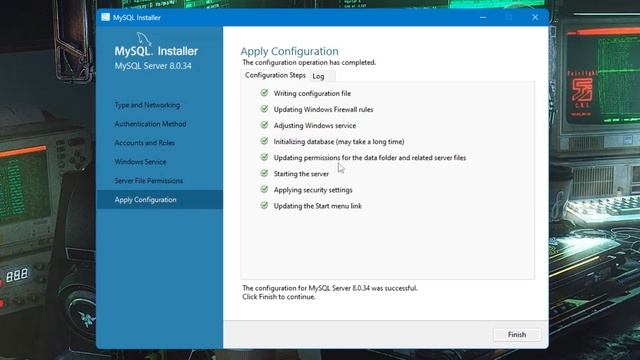This screenshot has width=640, height=360.
Task: Click the 'MySQL Server 8.0.34' sidebar subtitle
Action: [x=153, y=66]
